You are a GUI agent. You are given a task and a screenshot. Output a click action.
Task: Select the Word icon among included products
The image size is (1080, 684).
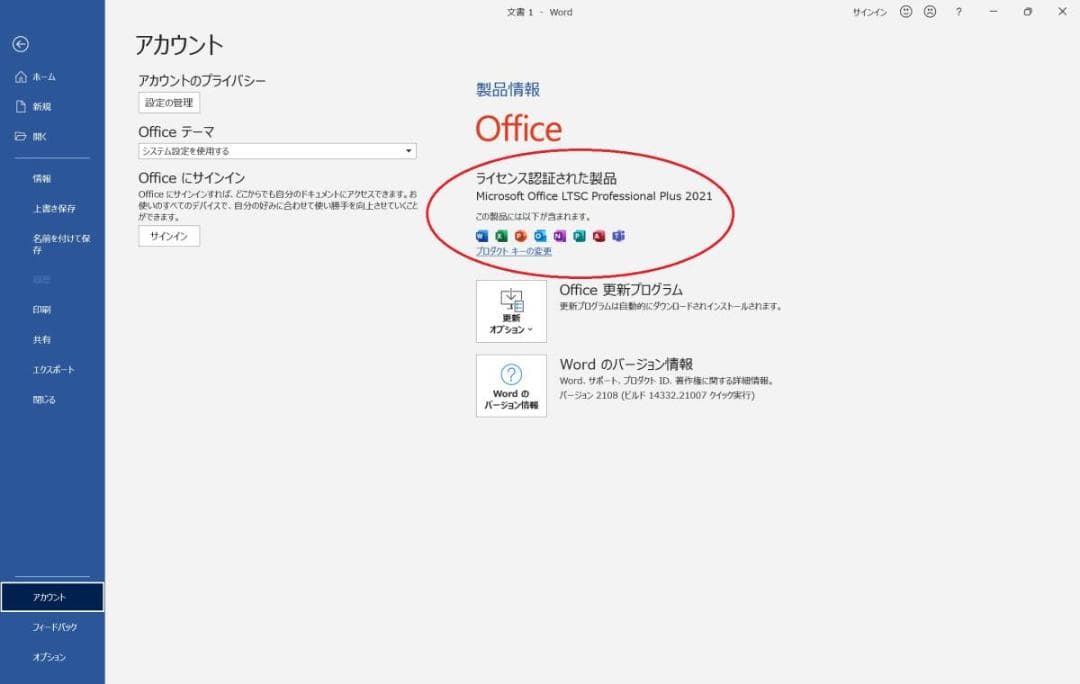(x=481, y=235)
